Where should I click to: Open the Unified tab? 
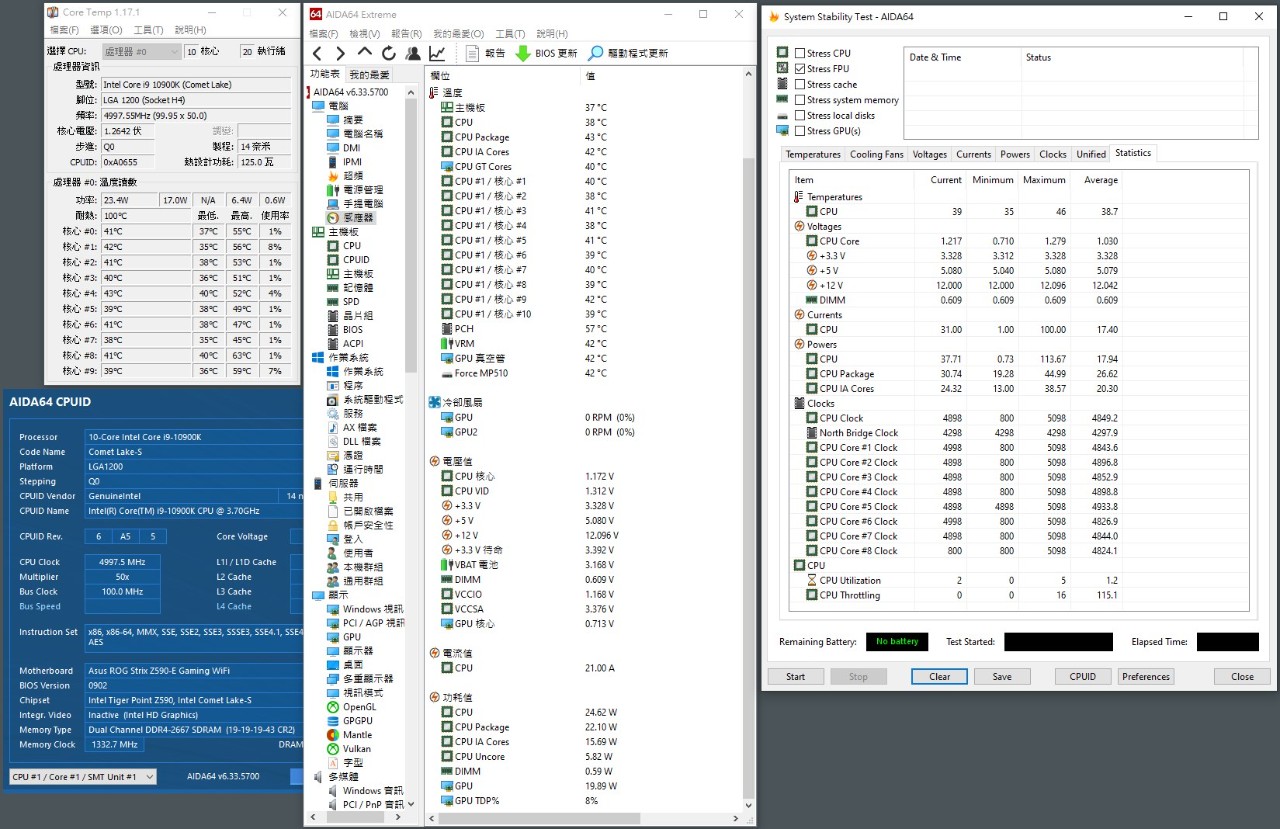point(1090,154)
